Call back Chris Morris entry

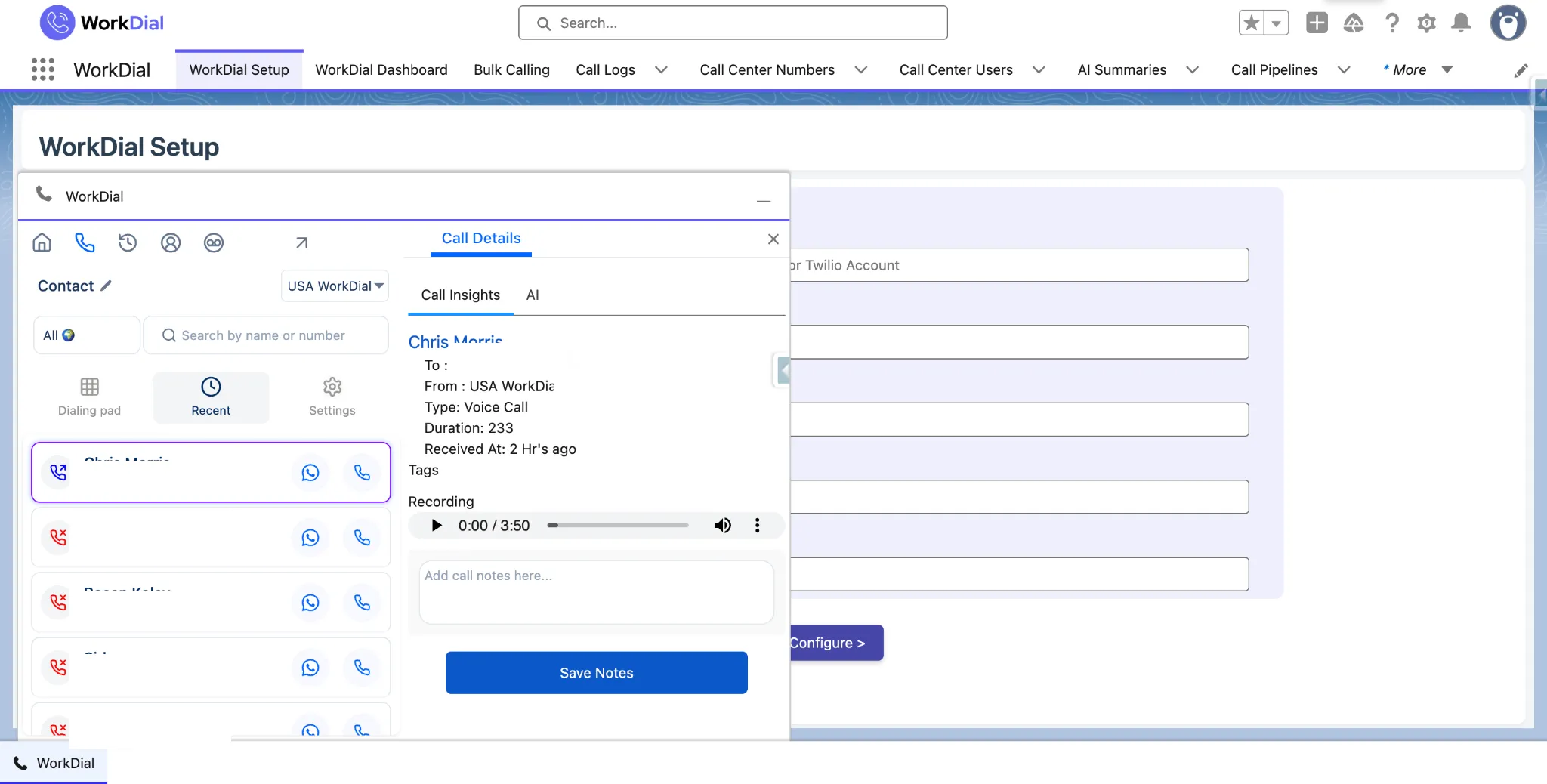point(363,473)
